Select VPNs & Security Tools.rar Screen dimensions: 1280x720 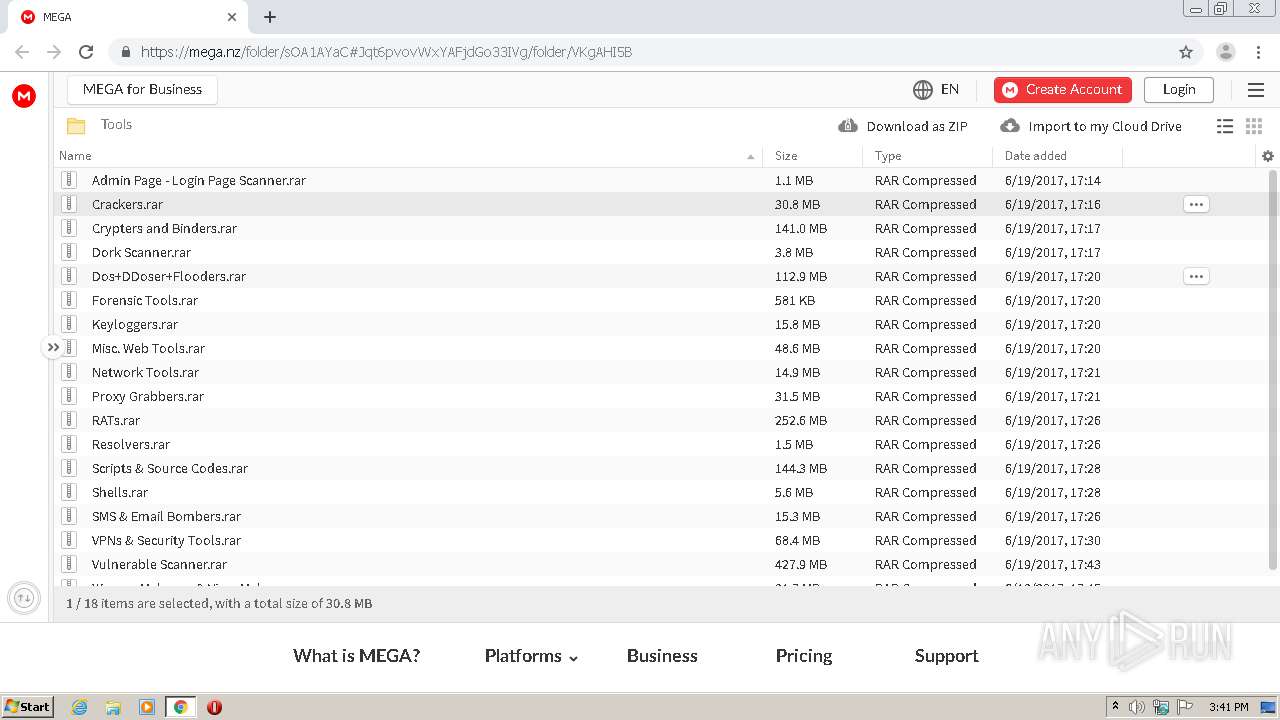point(166,540)
